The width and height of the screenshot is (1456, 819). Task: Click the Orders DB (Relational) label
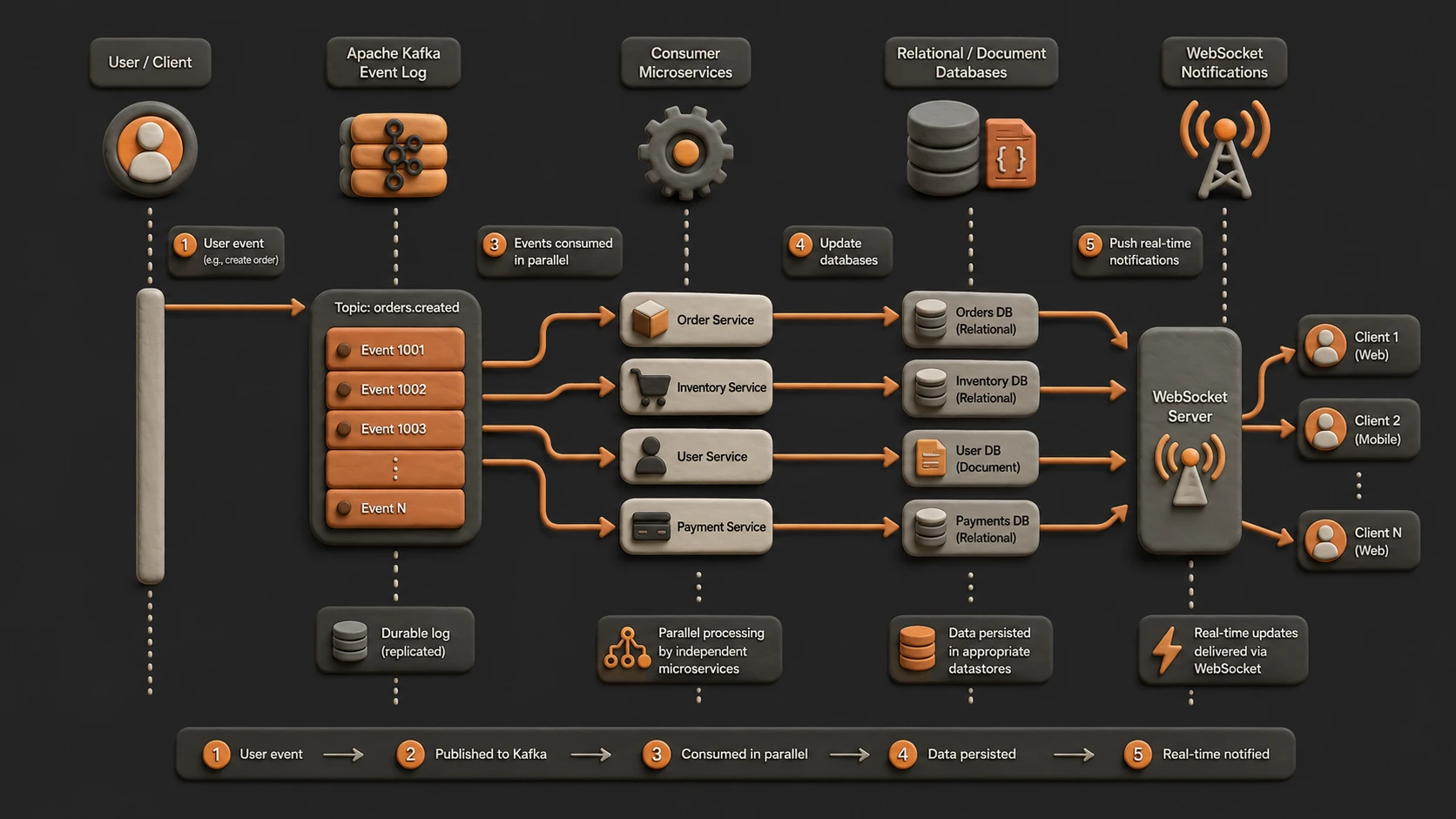[x=985, y=320]
